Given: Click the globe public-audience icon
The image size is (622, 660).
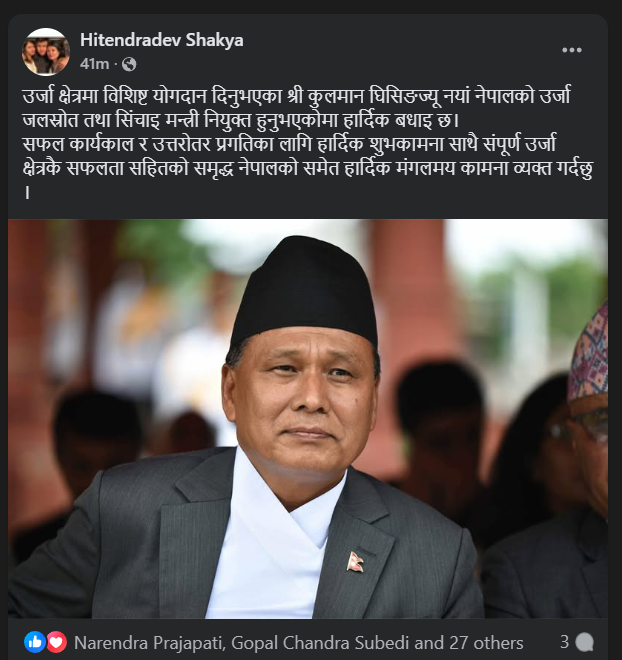Looking at the screenshot, I should [129, 64].
